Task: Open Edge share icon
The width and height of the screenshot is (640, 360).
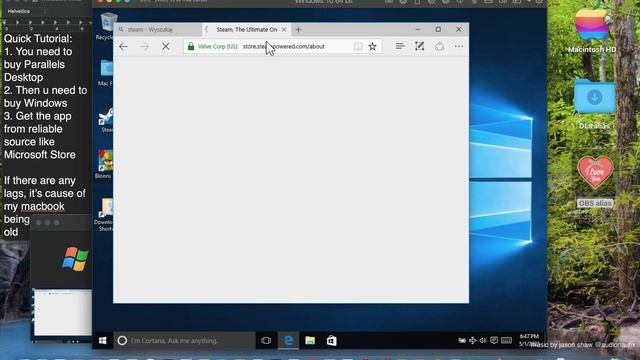Action: click(439, 47)
